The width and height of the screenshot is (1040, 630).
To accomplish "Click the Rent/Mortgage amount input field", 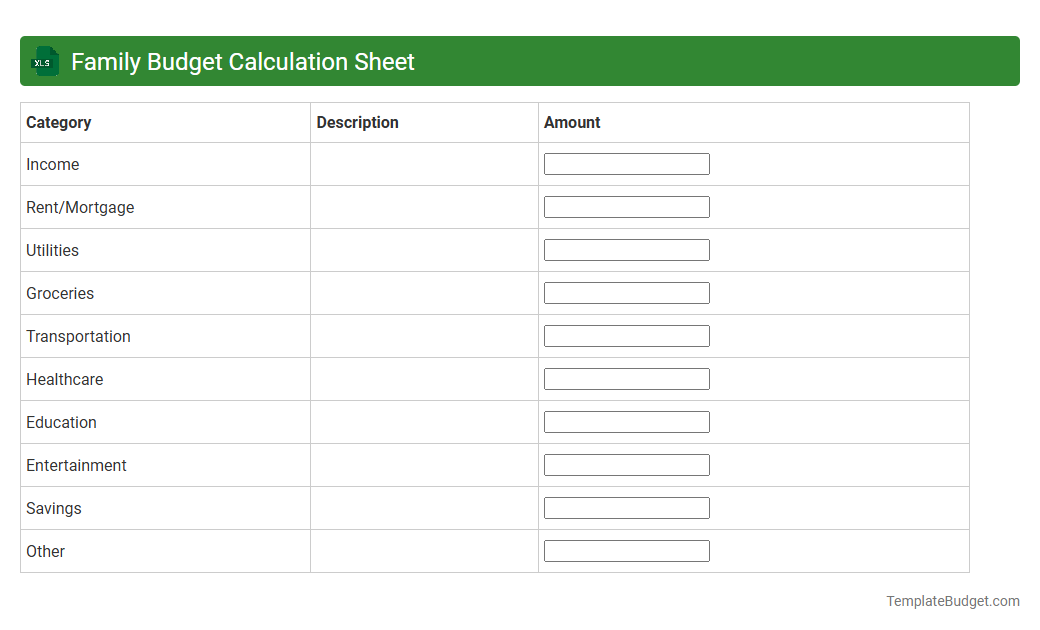I will coord(626,206).
